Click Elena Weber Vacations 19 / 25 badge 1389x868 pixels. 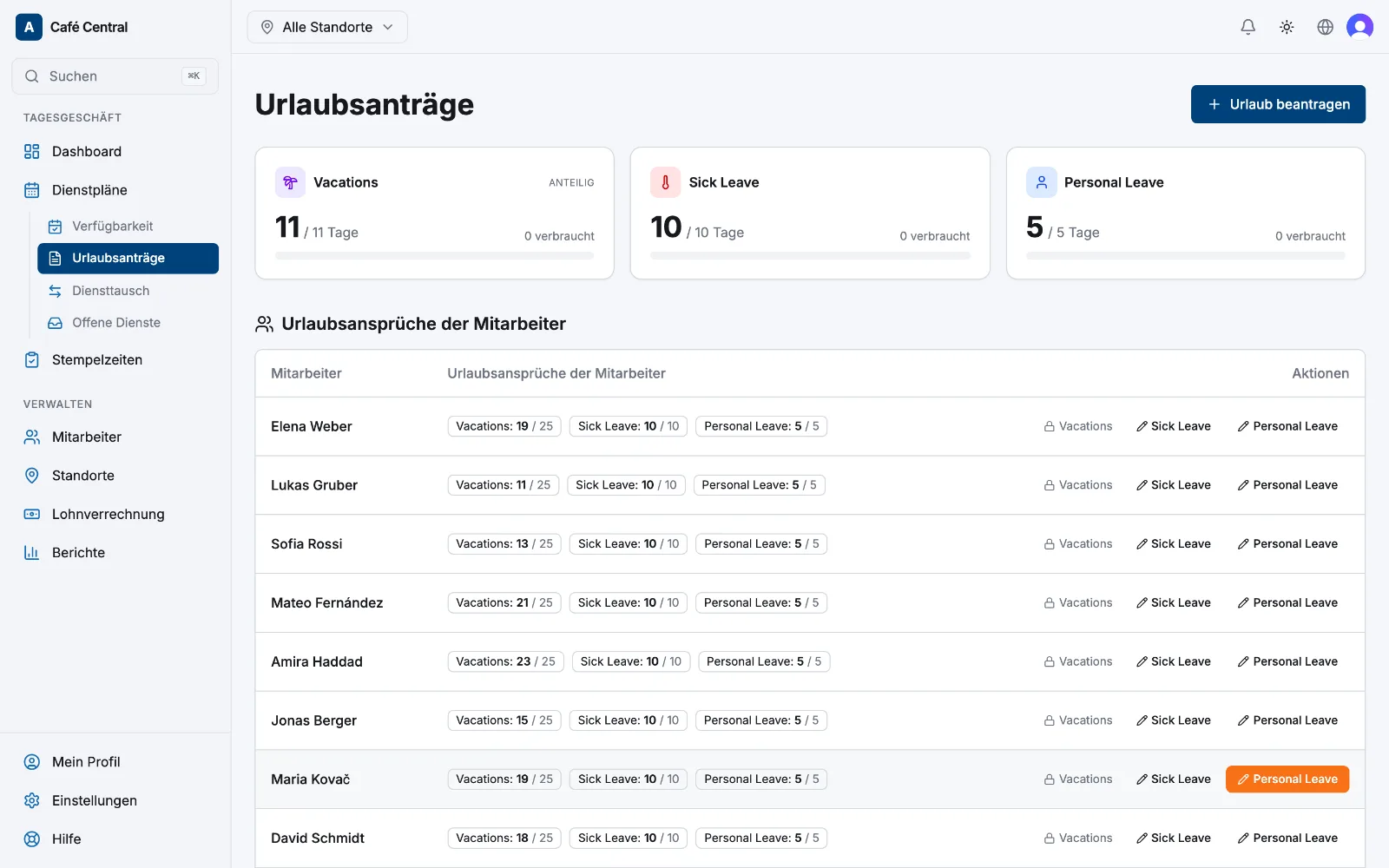coord(504,426)
